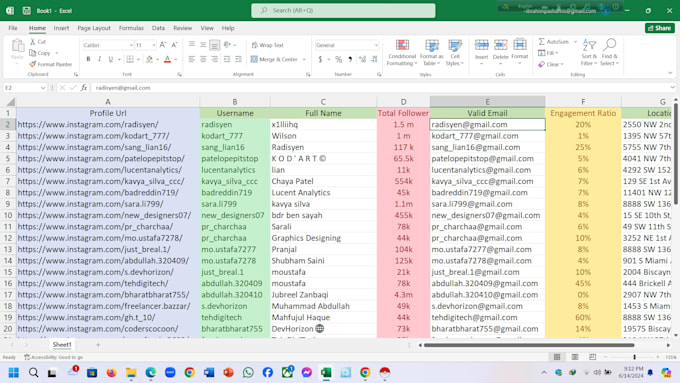Click the Search box in the title bar
The width and height of the screenshot is (680, 383).
click(x=343, y=10)
